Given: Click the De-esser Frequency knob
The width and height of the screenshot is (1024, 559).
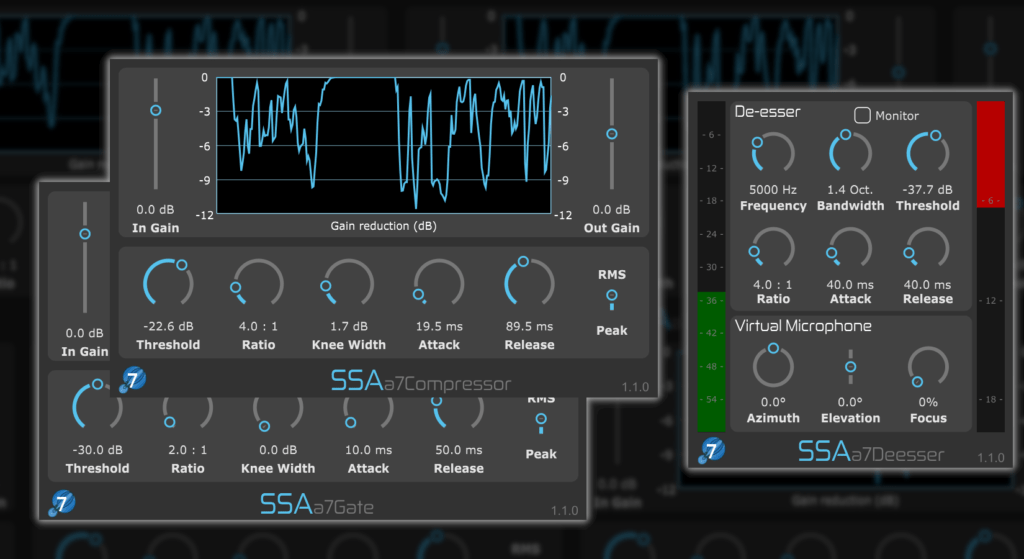Looking at the screenshot, I should pos(773,154).
